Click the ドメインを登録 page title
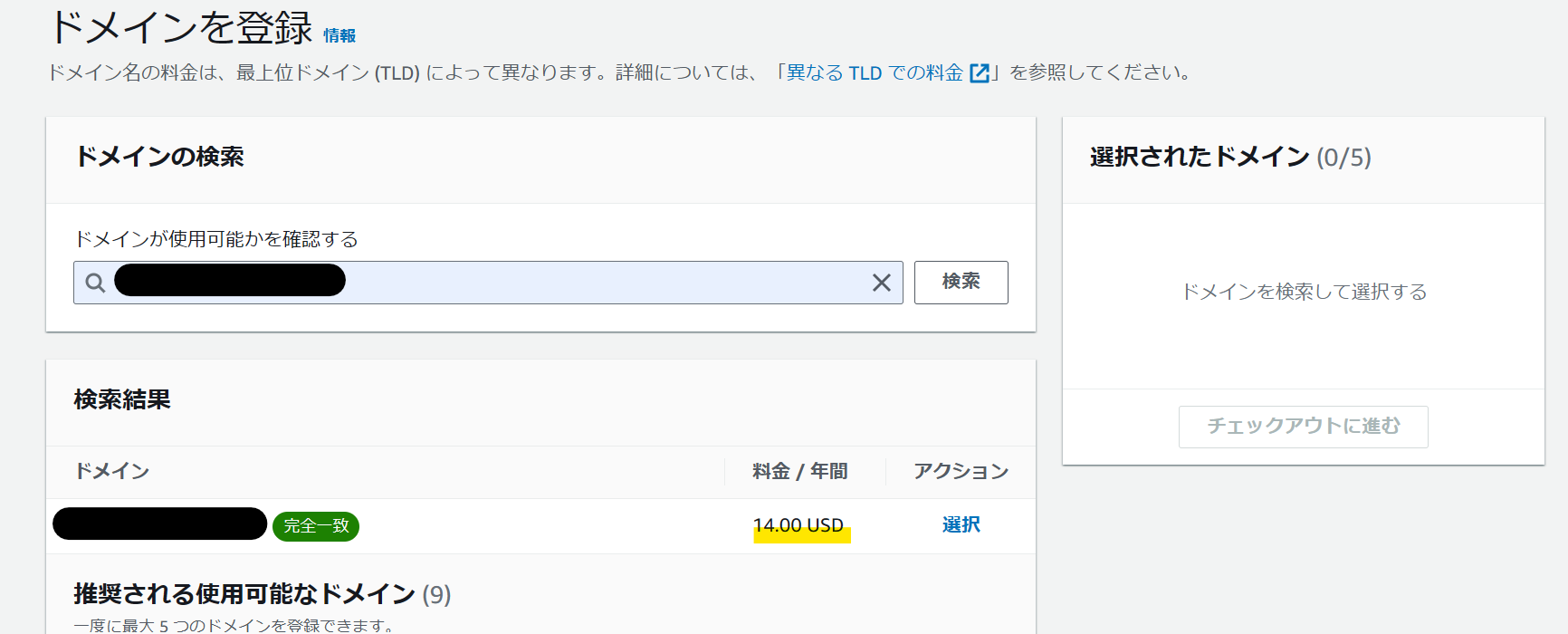This screenshot has width=1568, height=634. 181,27
